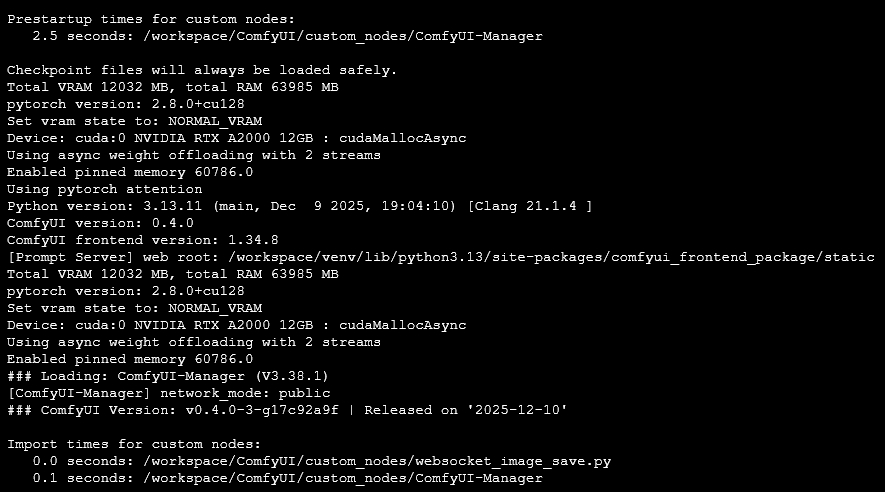Click the 'Import times for custom nodes' heading

tap(134, 444)
